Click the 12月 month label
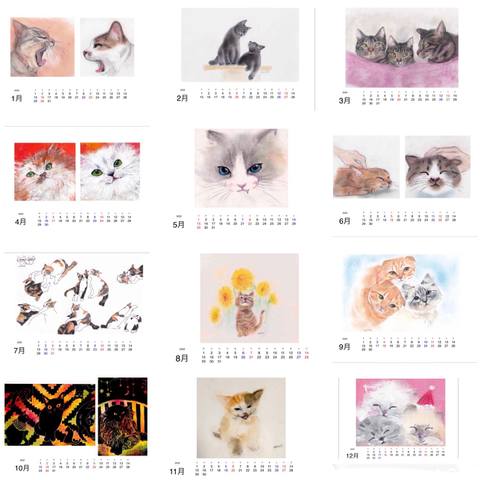 352,455
